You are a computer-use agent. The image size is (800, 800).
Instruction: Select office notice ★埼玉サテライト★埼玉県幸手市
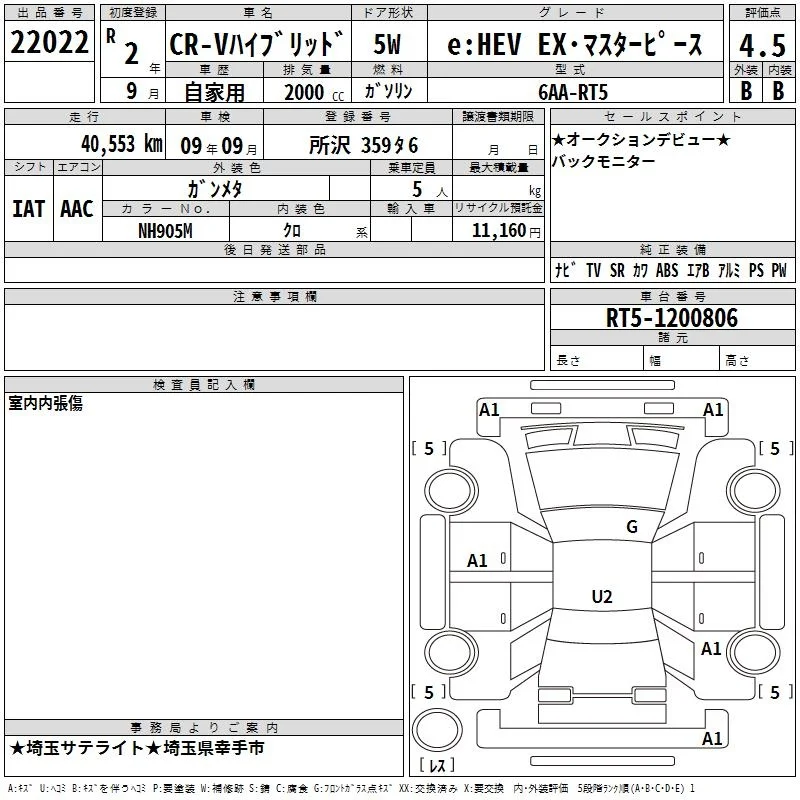pyautogui.click(x=137, y=748)
